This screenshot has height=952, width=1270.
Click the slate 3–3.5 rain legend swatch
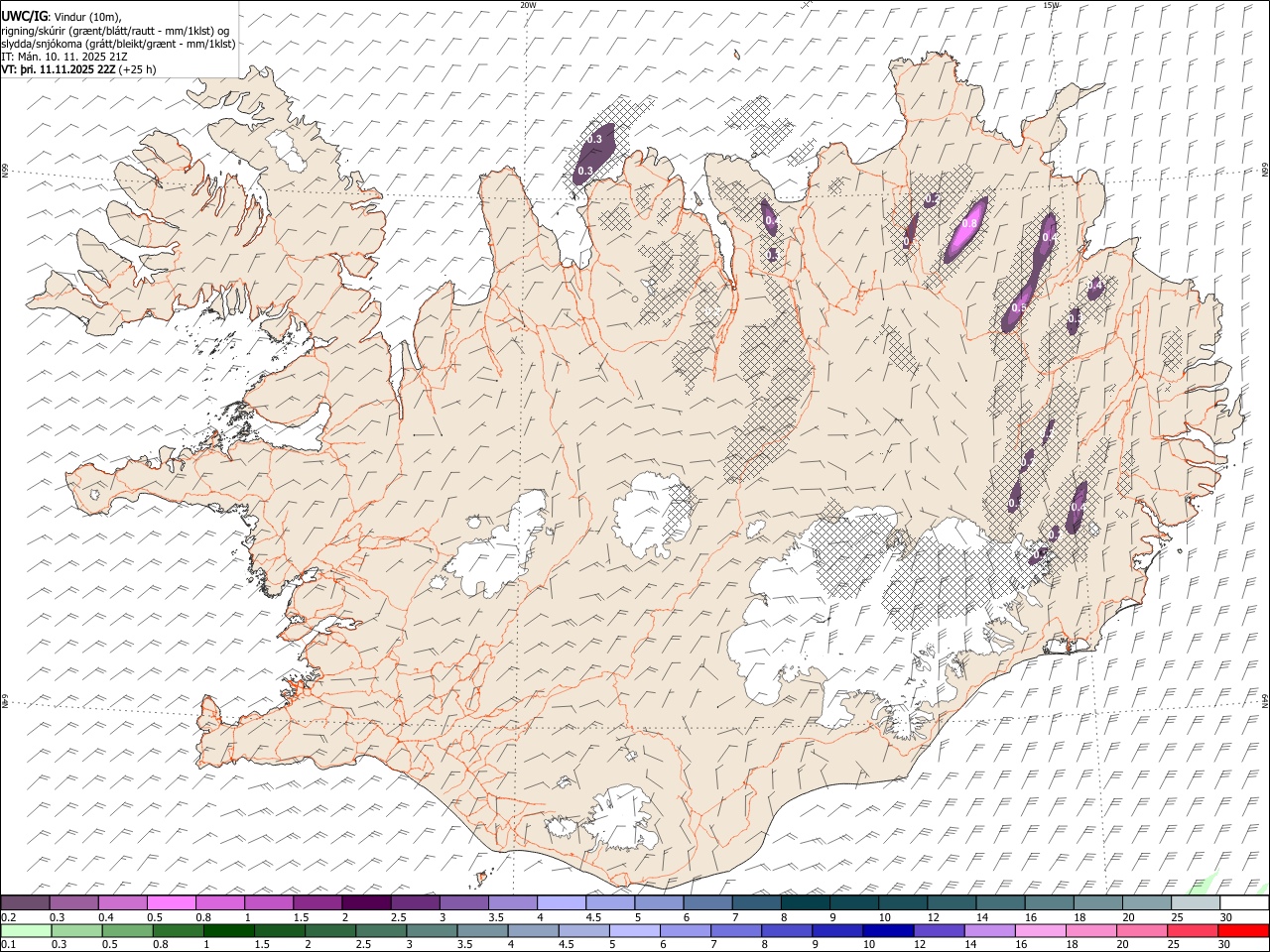click(432, 930)
